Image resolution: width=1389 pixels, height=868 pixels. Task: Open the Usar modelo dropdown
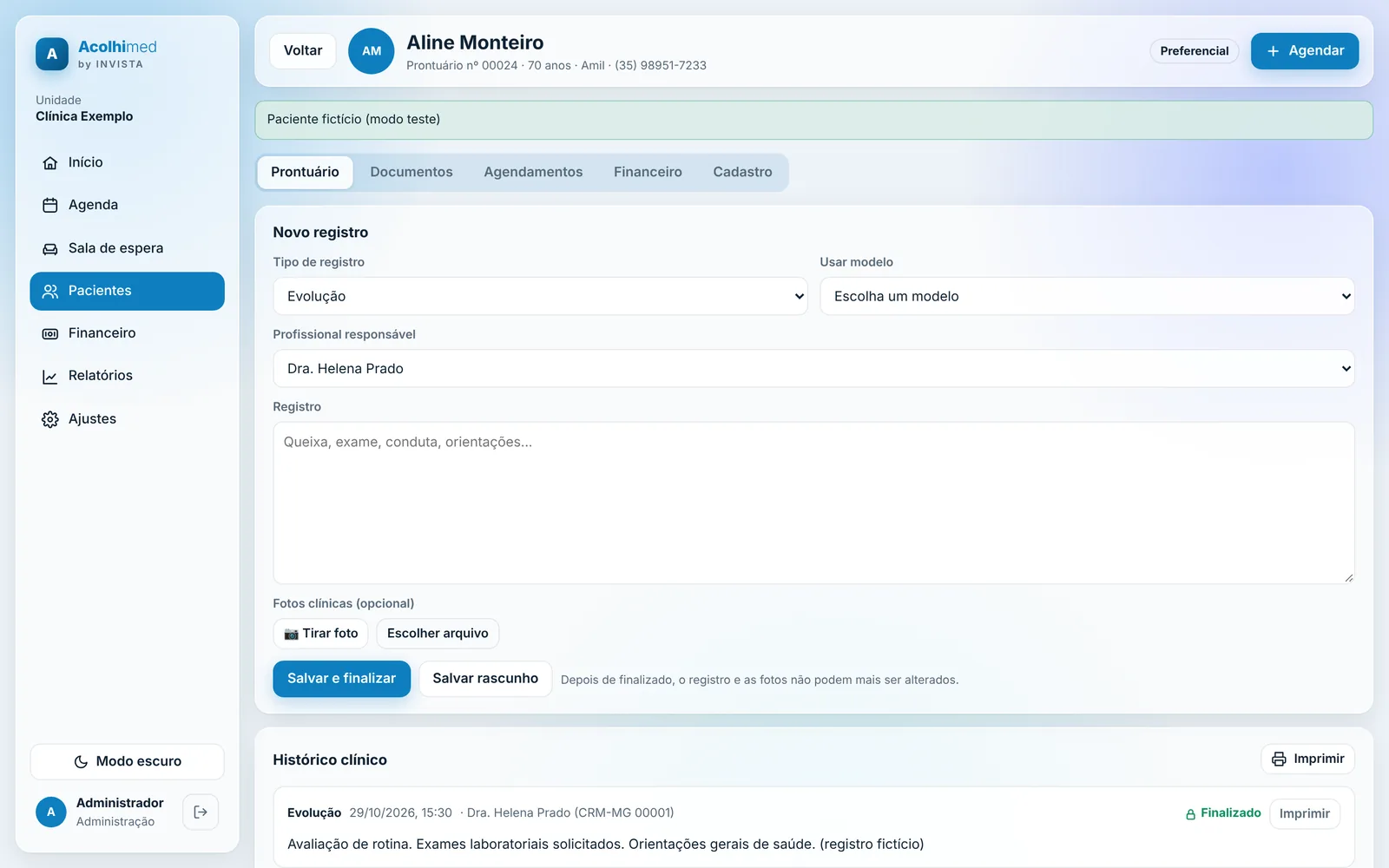click(1087, 297)
